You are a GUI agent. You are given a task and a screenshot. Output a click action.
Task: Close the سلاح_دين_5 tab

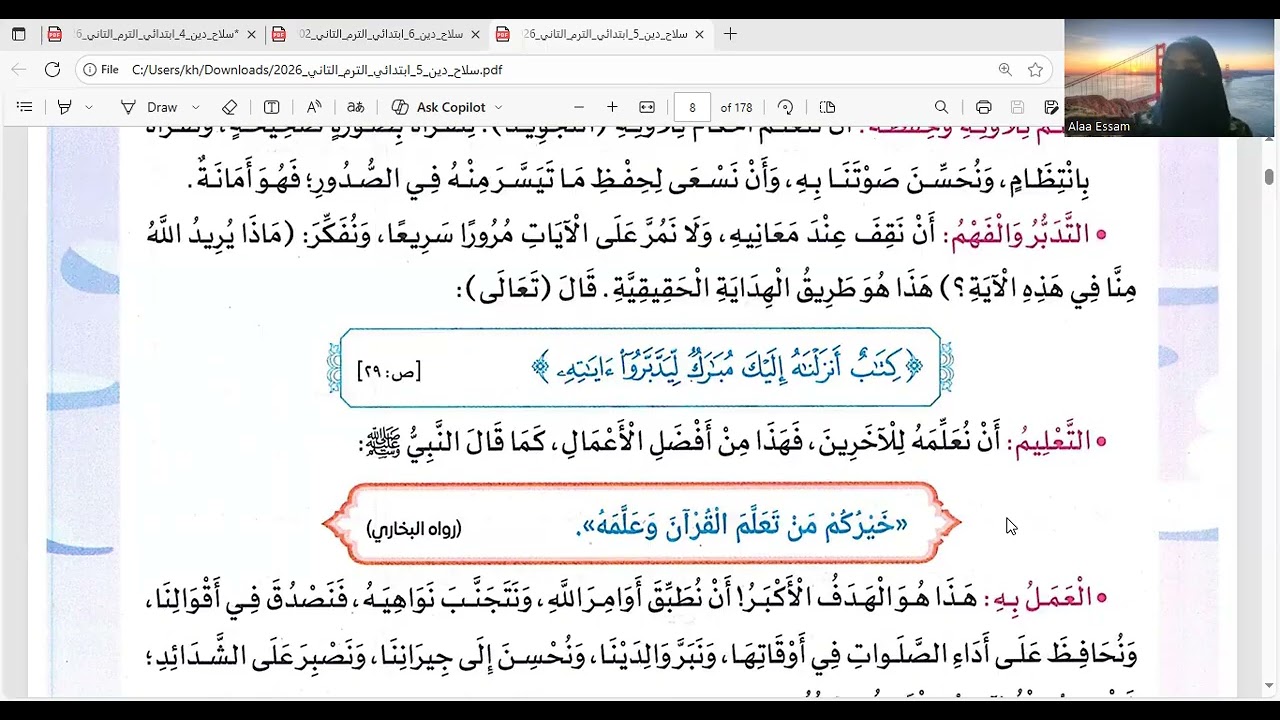[699, 34]
